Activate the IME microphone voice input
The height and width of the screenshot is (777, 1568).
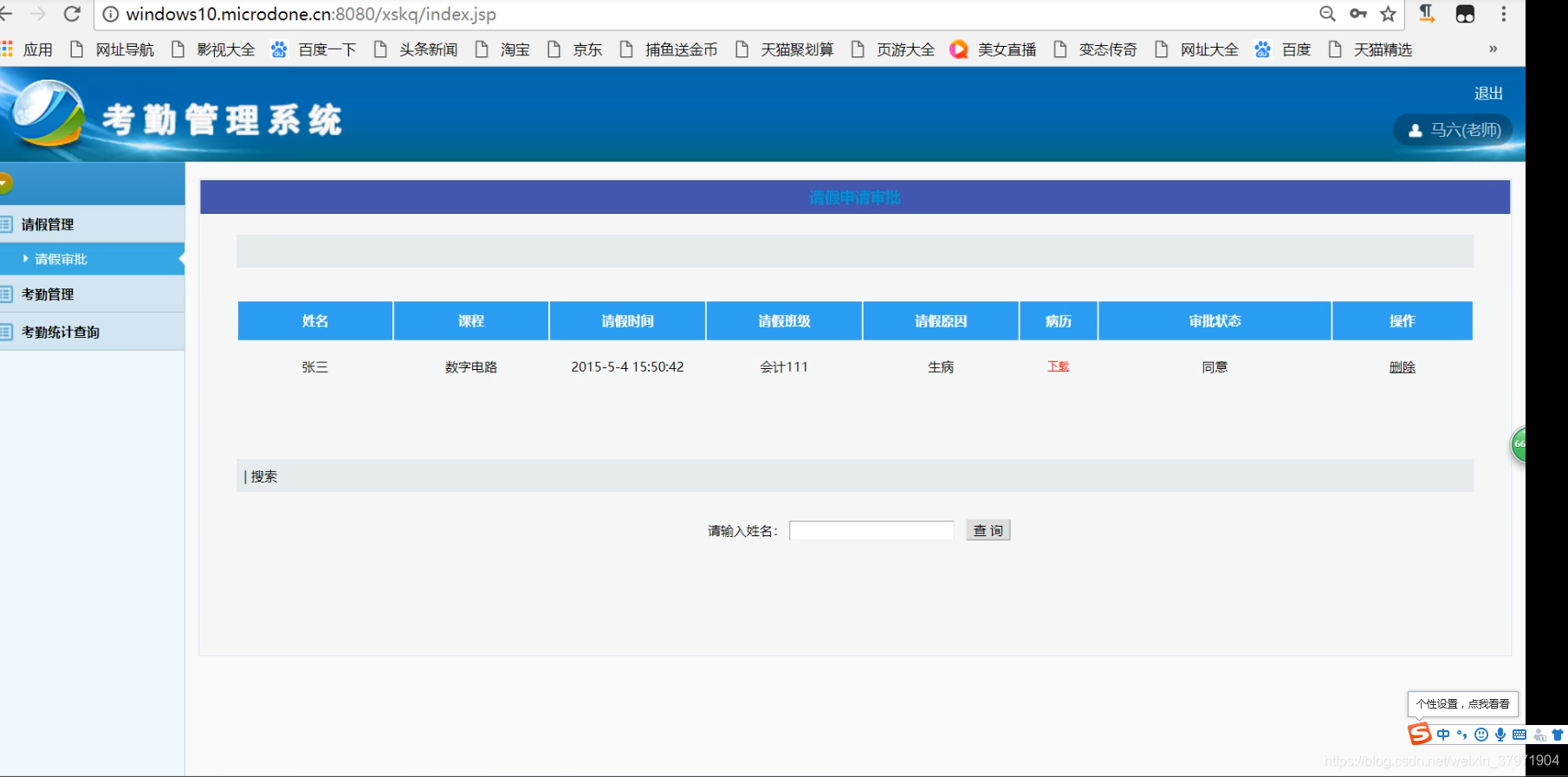1500,735
